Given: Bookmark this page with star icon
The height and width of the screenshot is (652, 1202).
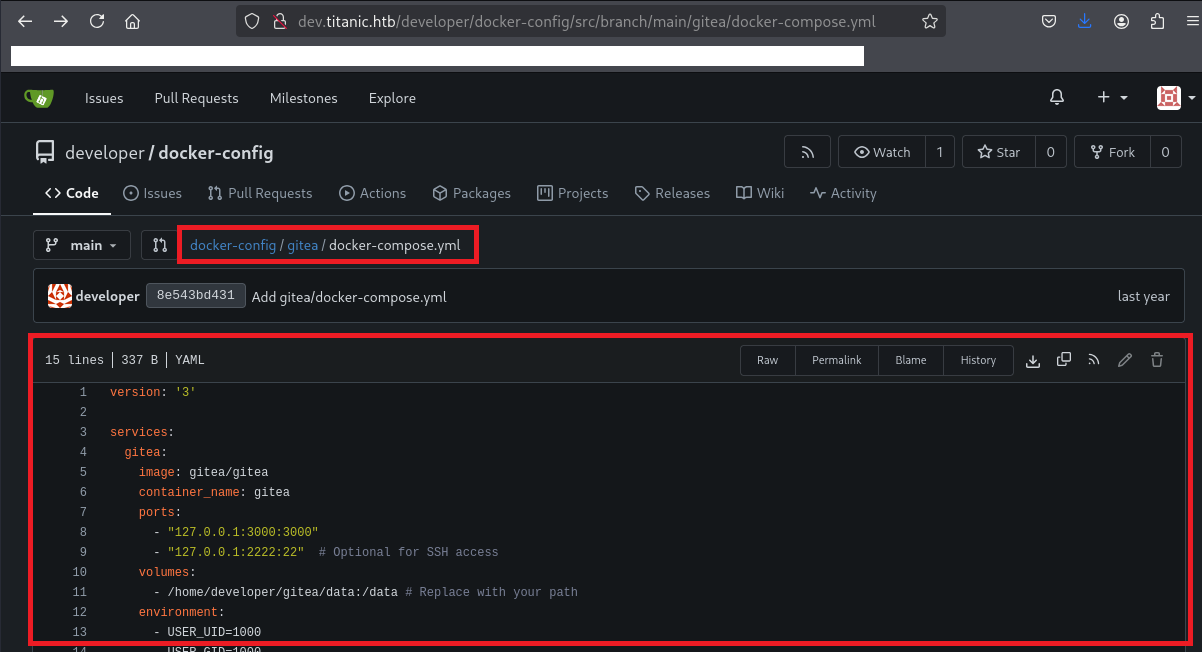Looking at the screenshot, I should 929,21.
